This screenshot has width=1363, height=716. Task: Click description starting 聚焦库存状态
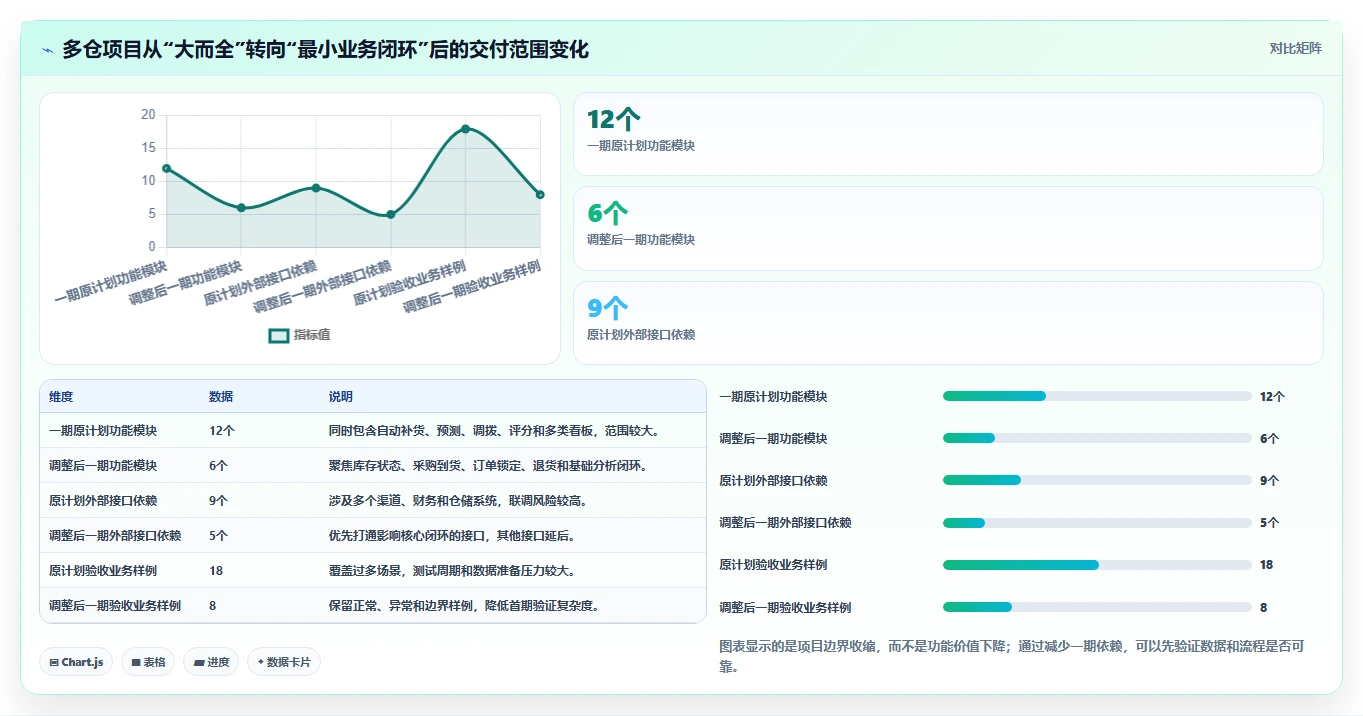point(488,466)
